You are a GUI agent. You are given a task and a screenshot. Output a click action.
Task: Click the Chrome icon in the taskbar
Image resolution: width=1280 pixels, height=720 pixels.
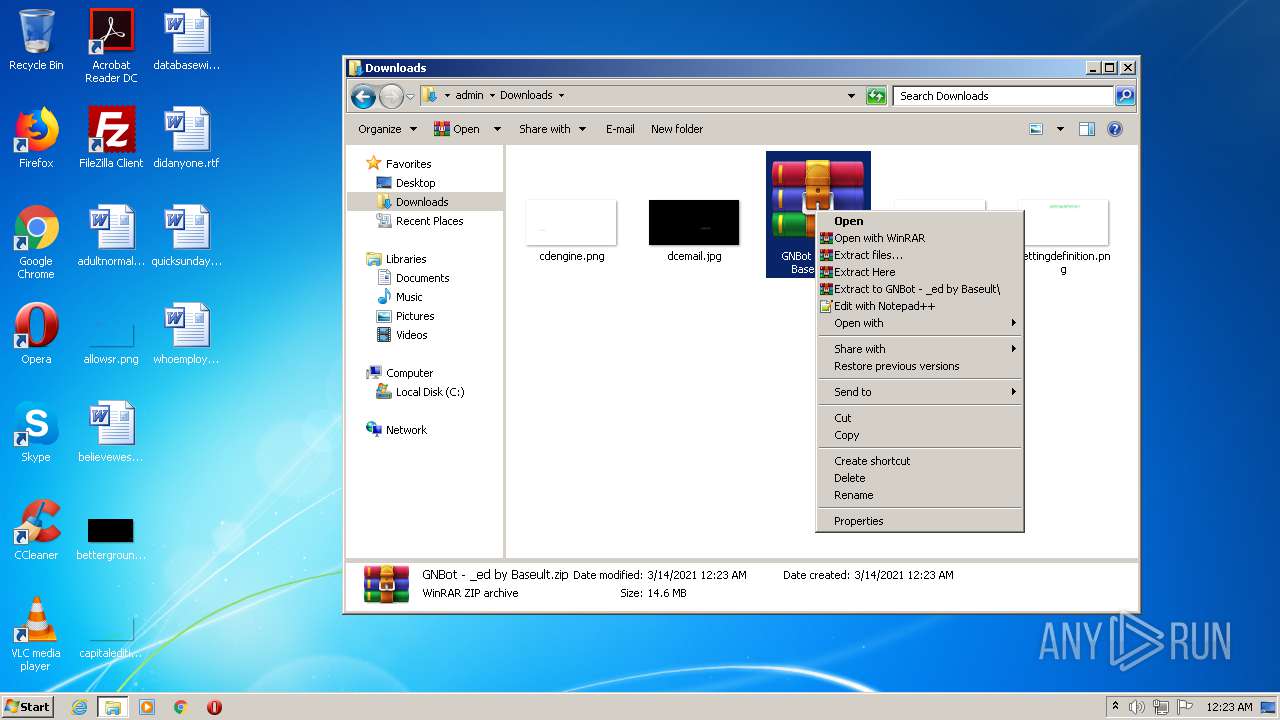click(181, 707)
